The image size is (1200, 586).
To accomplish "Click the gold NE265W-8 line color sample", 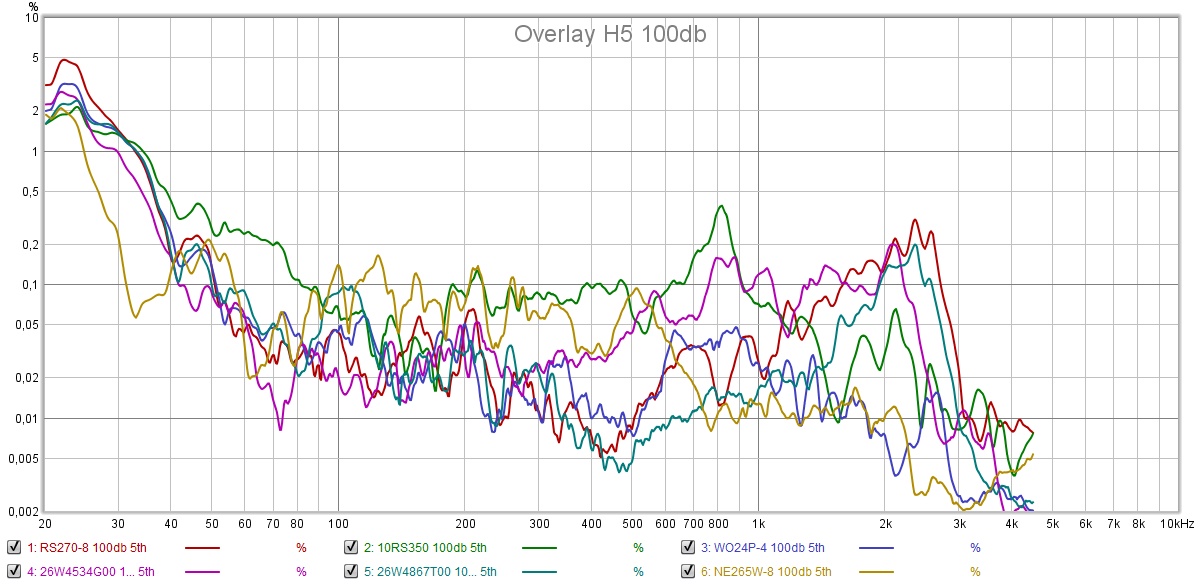I will (x=877, y=572).
